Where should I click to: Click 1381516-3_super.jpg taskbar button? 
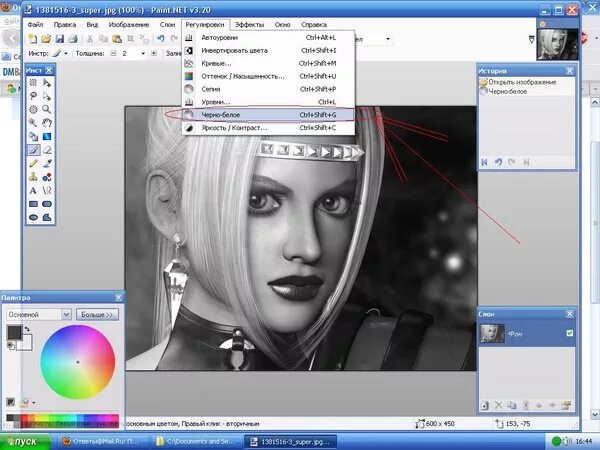coord(290,442)
